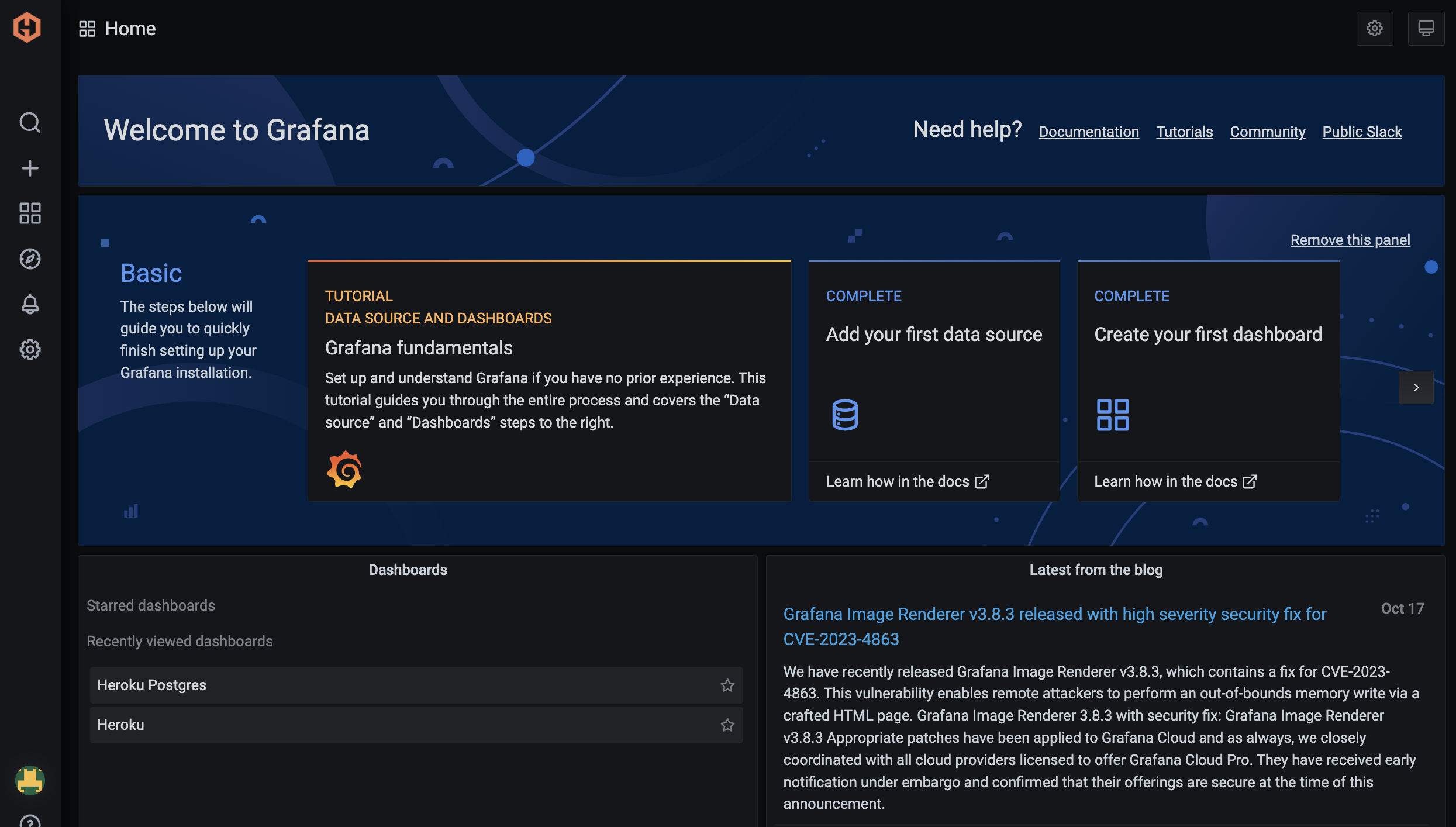Click the dashboards grid icon beside Home
The height and width of the screenshot is (827, 1456).
point(87,29)
